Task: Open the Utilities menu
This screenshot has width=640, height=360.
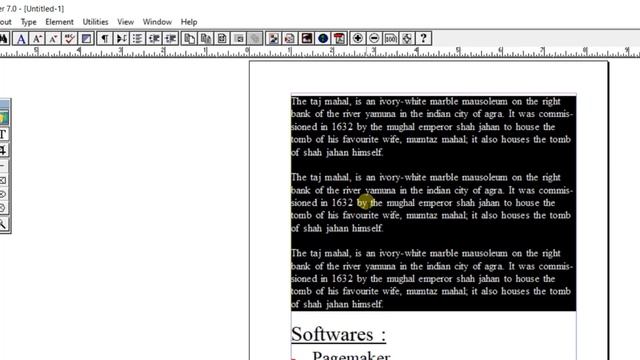Action: pos(96,22)
